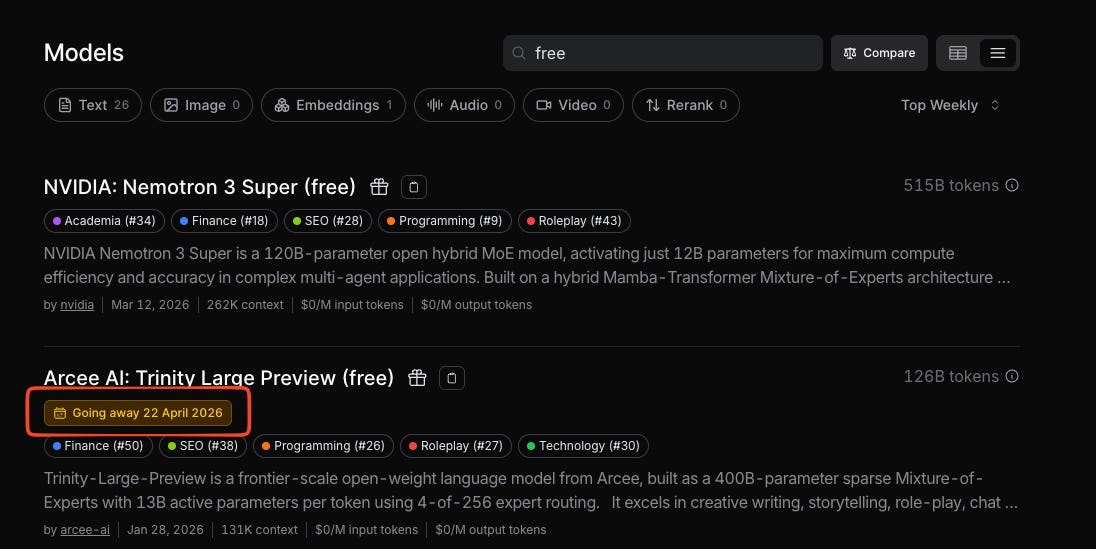Switch to table view layout

click(x=958, y=53)
